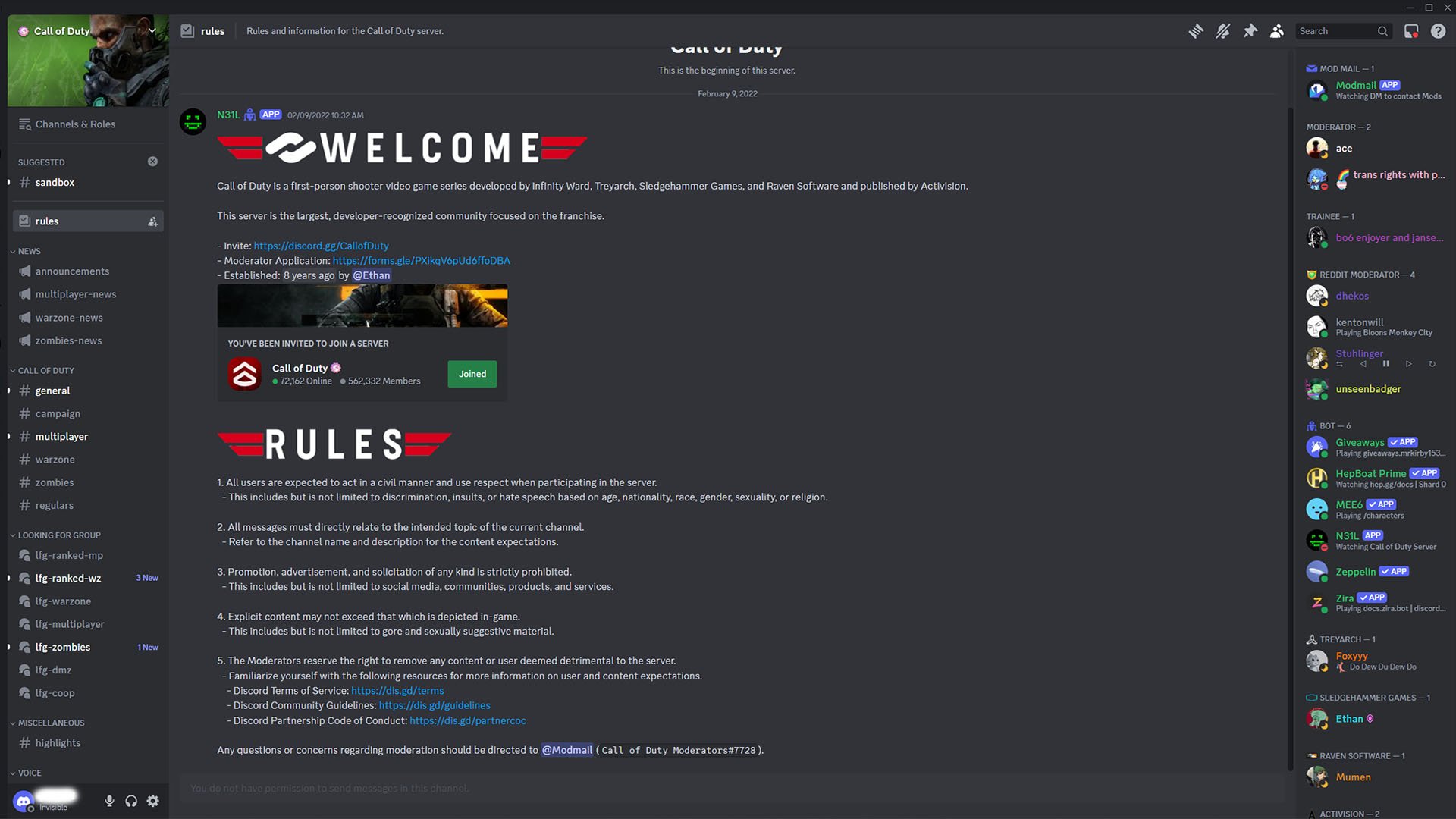Open the zombies-news channel
This screenshot has height=819, width=1456.
[68, 339]
